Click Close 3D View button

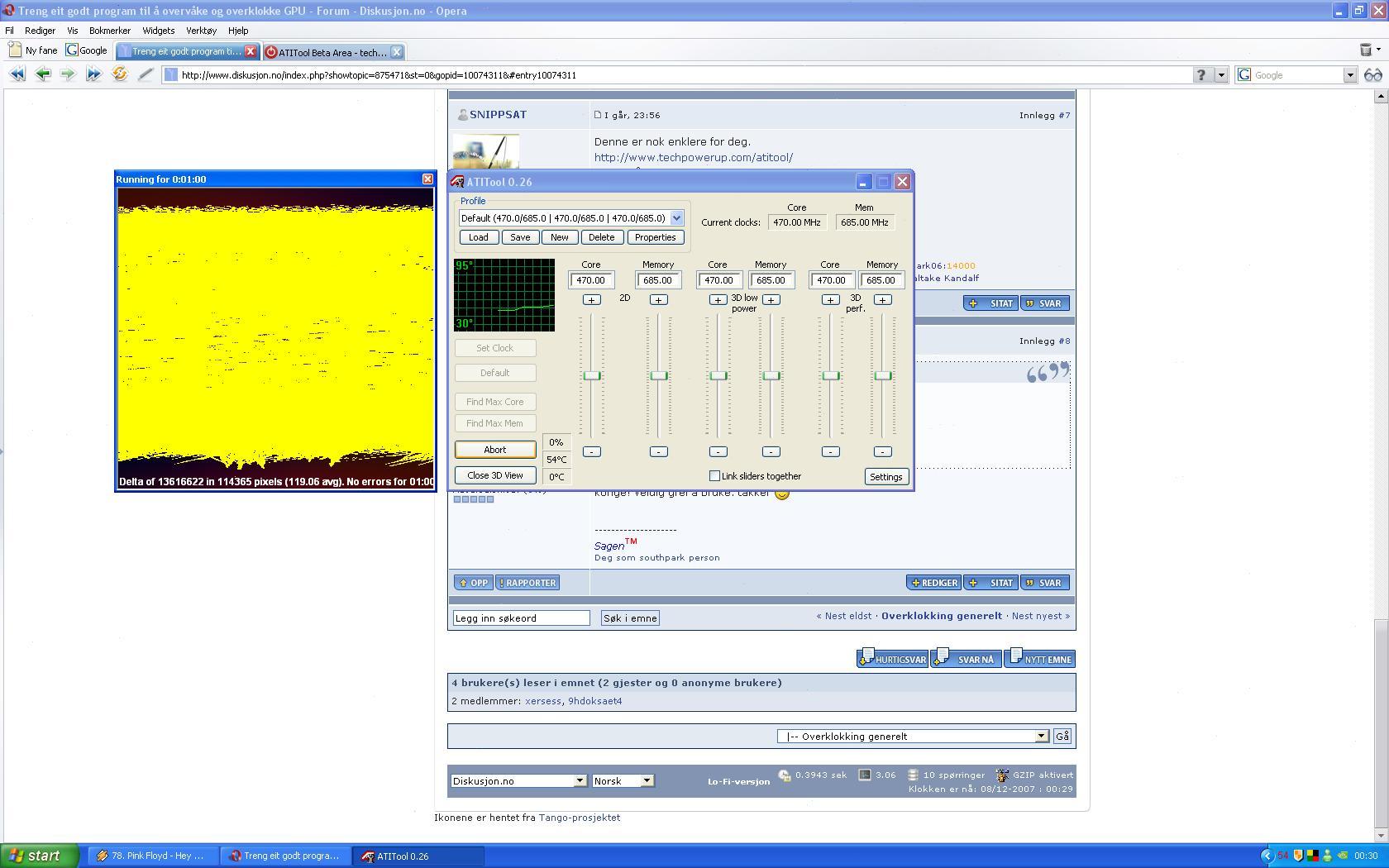(x=495, y=475)
